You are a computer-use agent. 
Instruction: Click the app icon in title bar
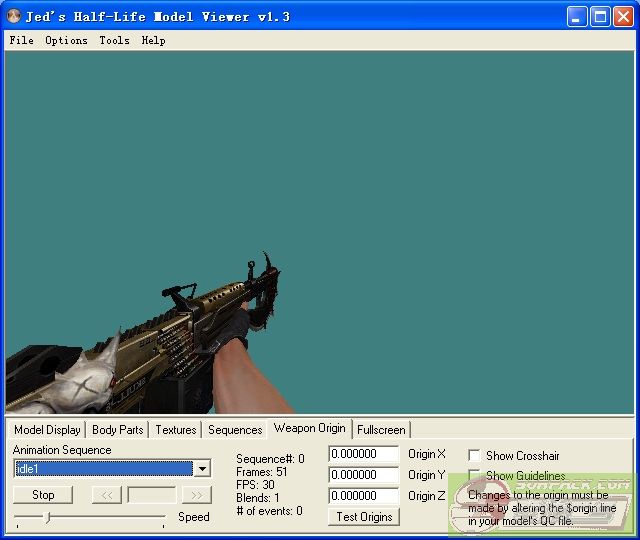[x=14, y=17]
